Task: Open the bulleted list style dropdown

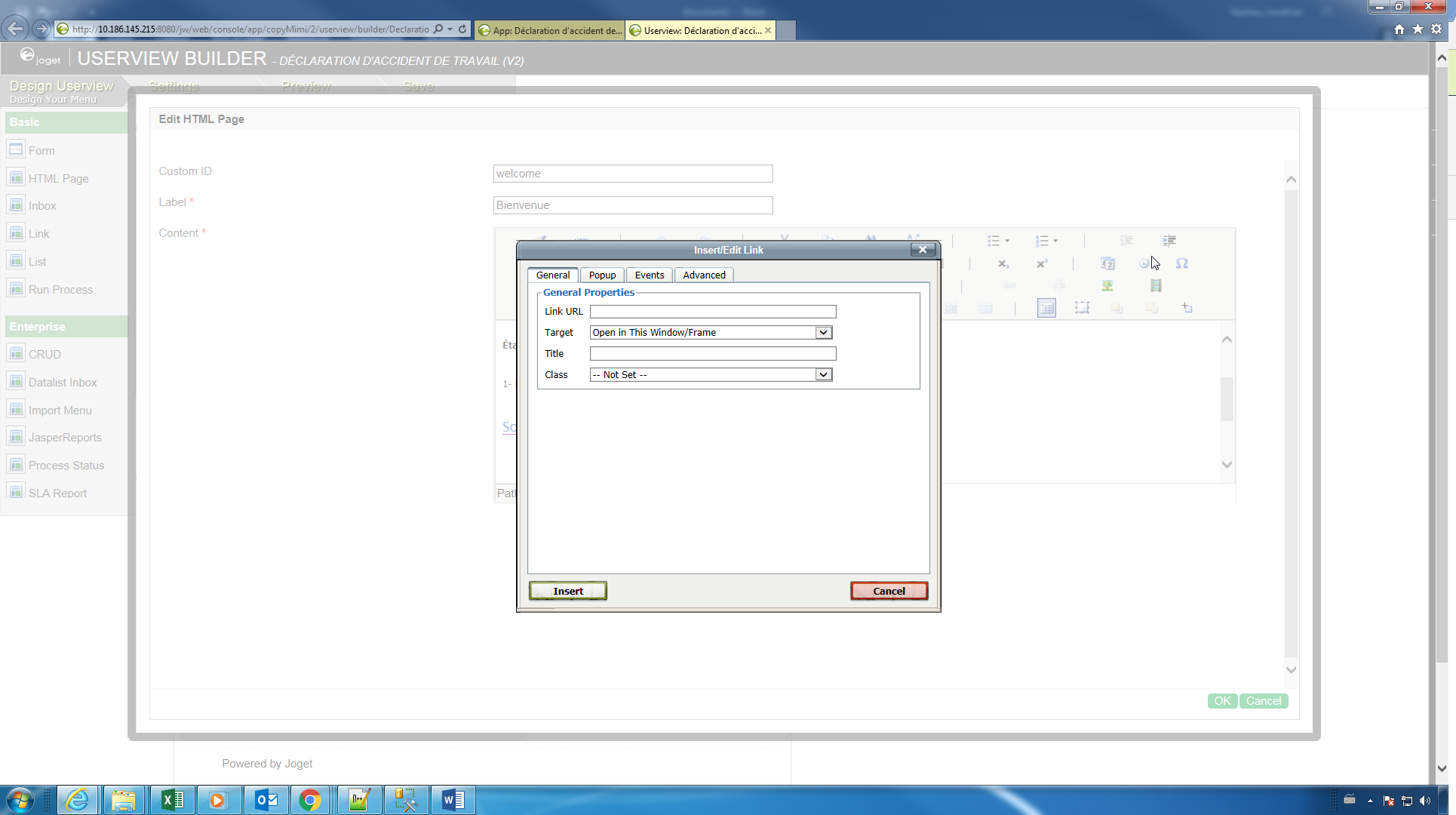Action: [1007, 241]
